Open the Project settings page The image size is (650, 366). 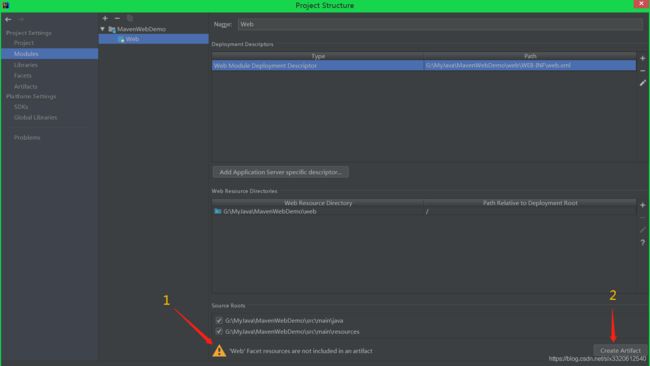[x=24, y=43]
